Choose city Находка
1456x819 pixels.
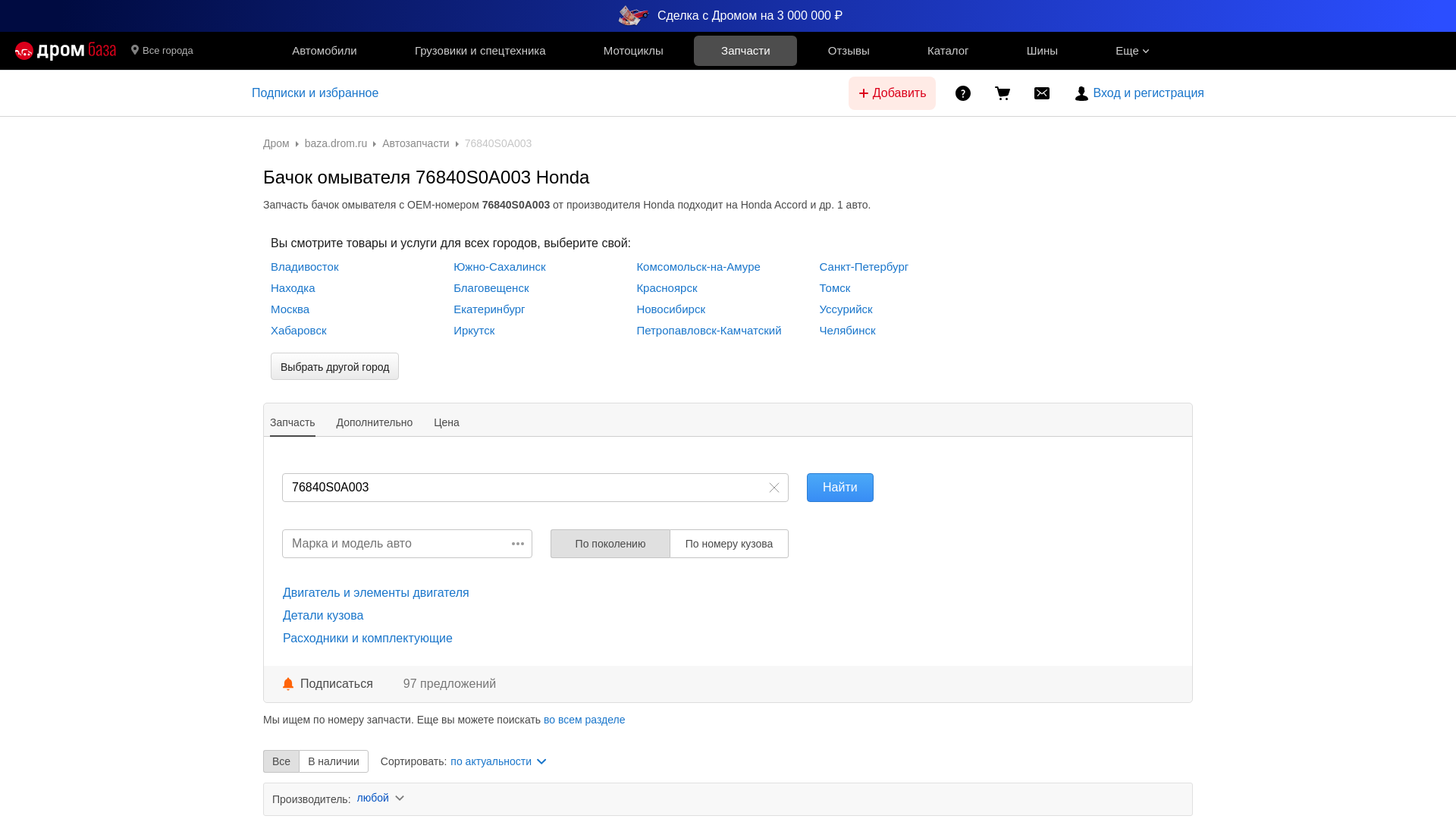pos(293,288)
